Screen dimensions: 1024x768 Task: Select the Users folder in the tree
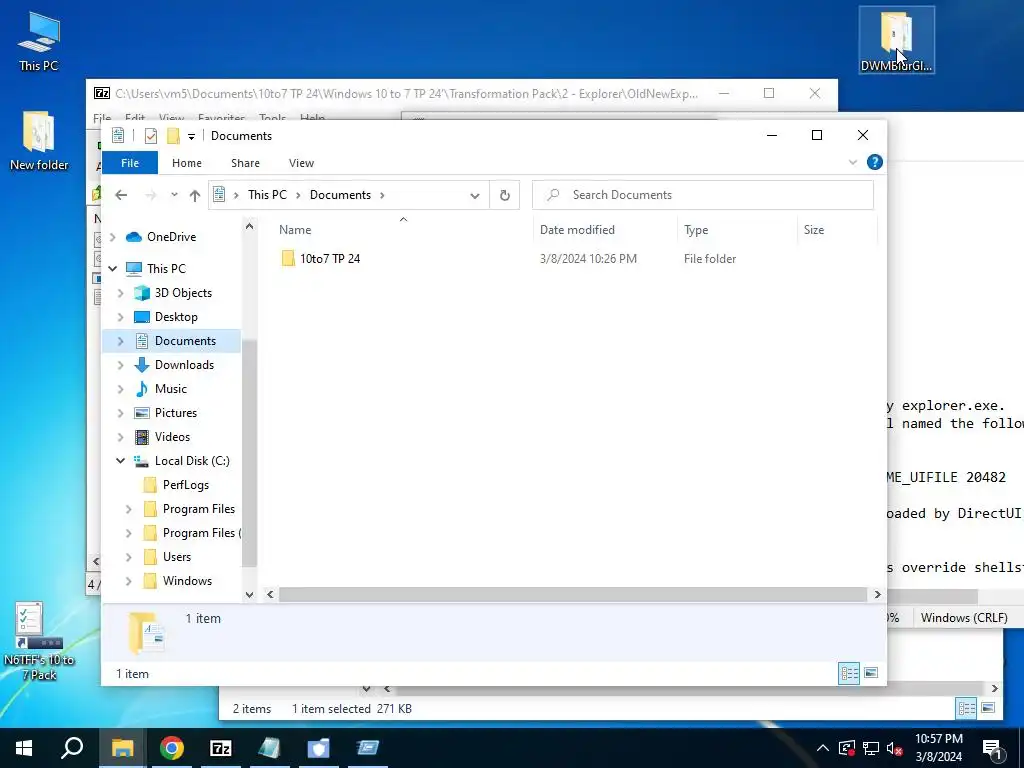pyautogui.click(x=176, y=556)
